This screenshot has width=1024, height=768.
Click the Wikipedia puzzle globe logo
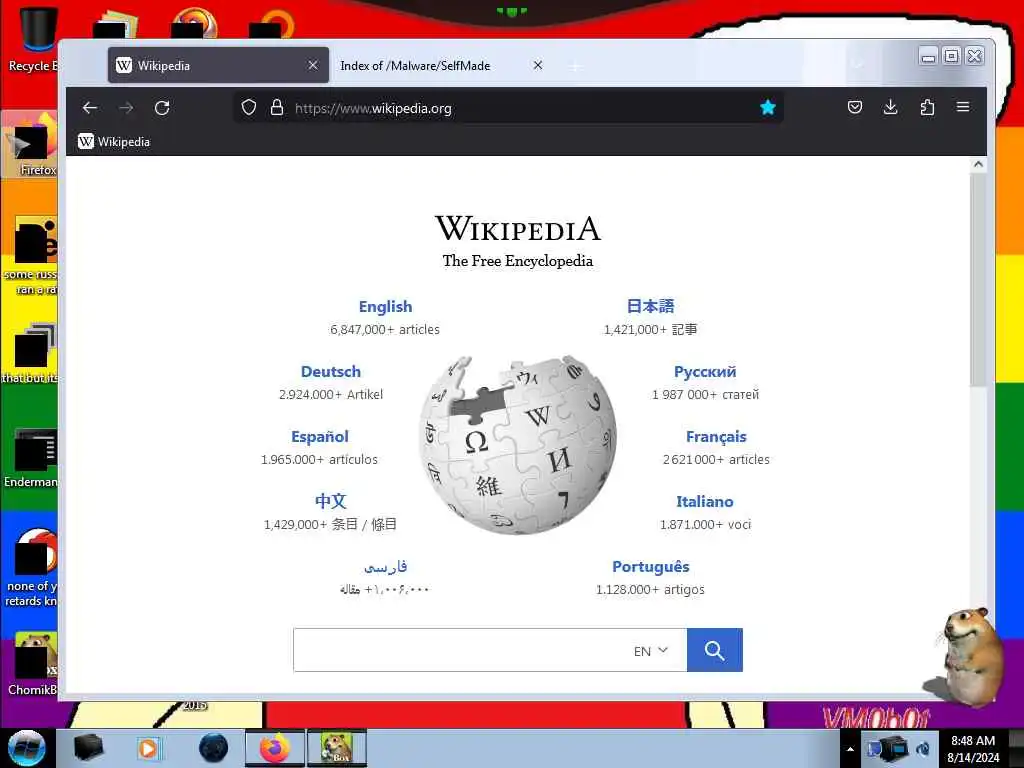517,445
